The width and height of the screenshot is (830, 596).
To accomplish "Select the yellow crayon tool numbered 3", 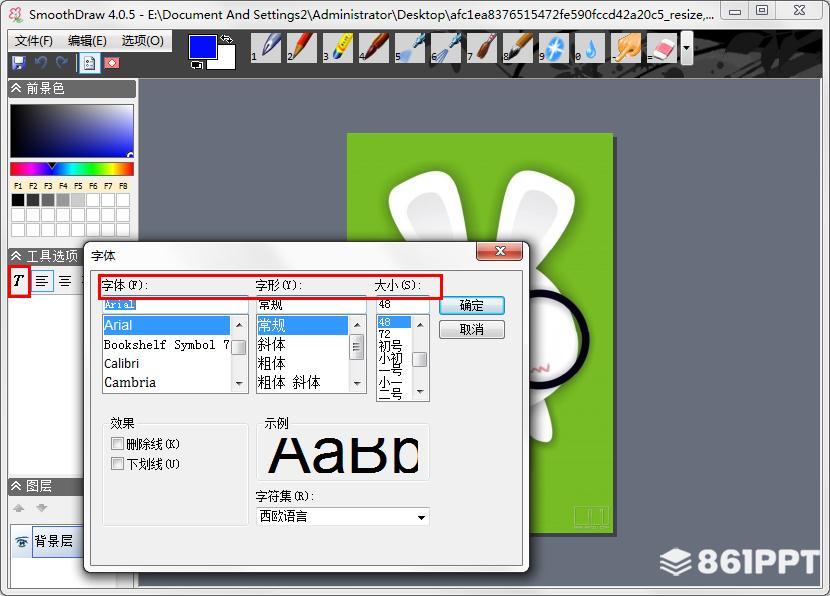I will coord(338,48).
